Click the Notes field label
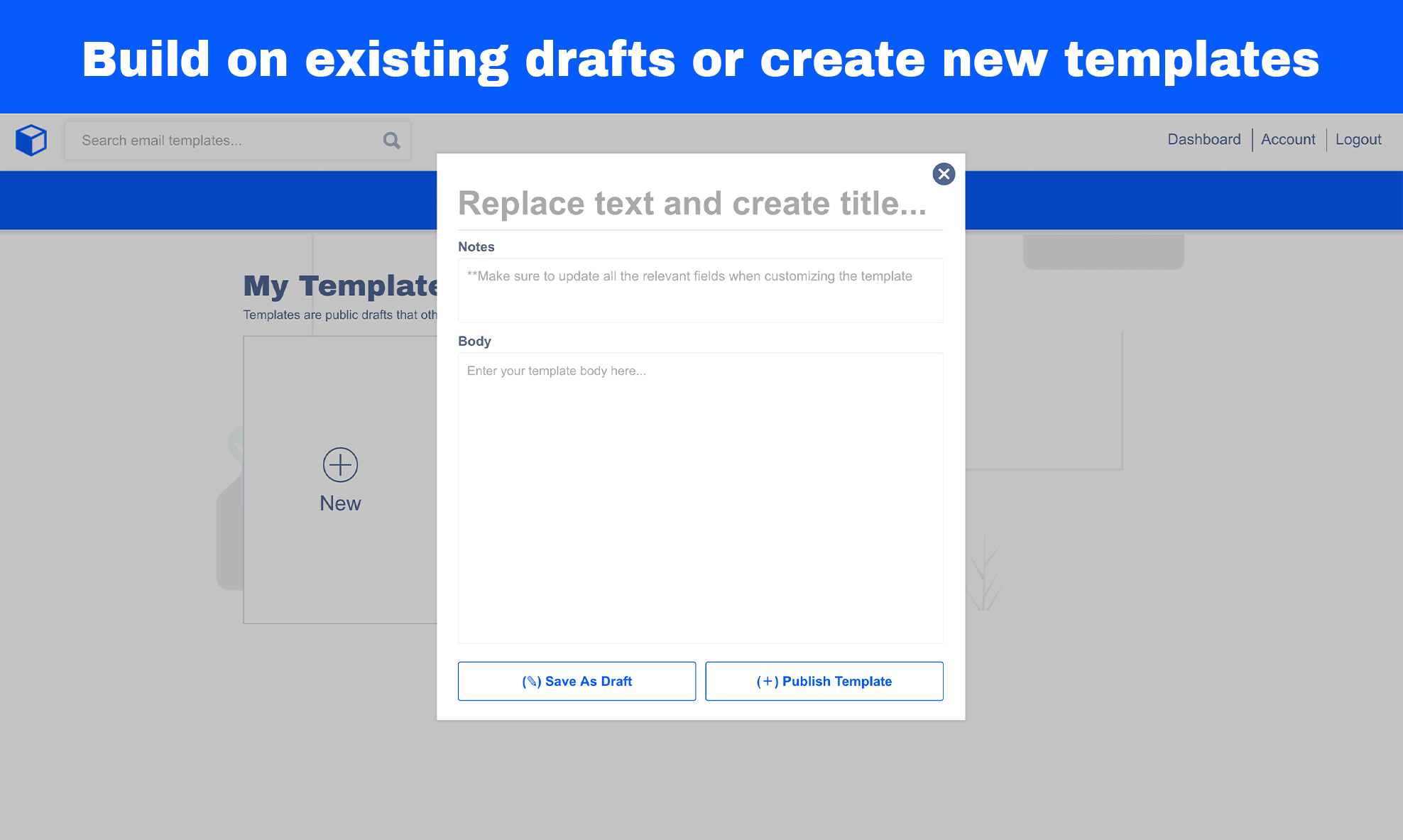Screen dimensions: 1403x840 pos(476,246)
